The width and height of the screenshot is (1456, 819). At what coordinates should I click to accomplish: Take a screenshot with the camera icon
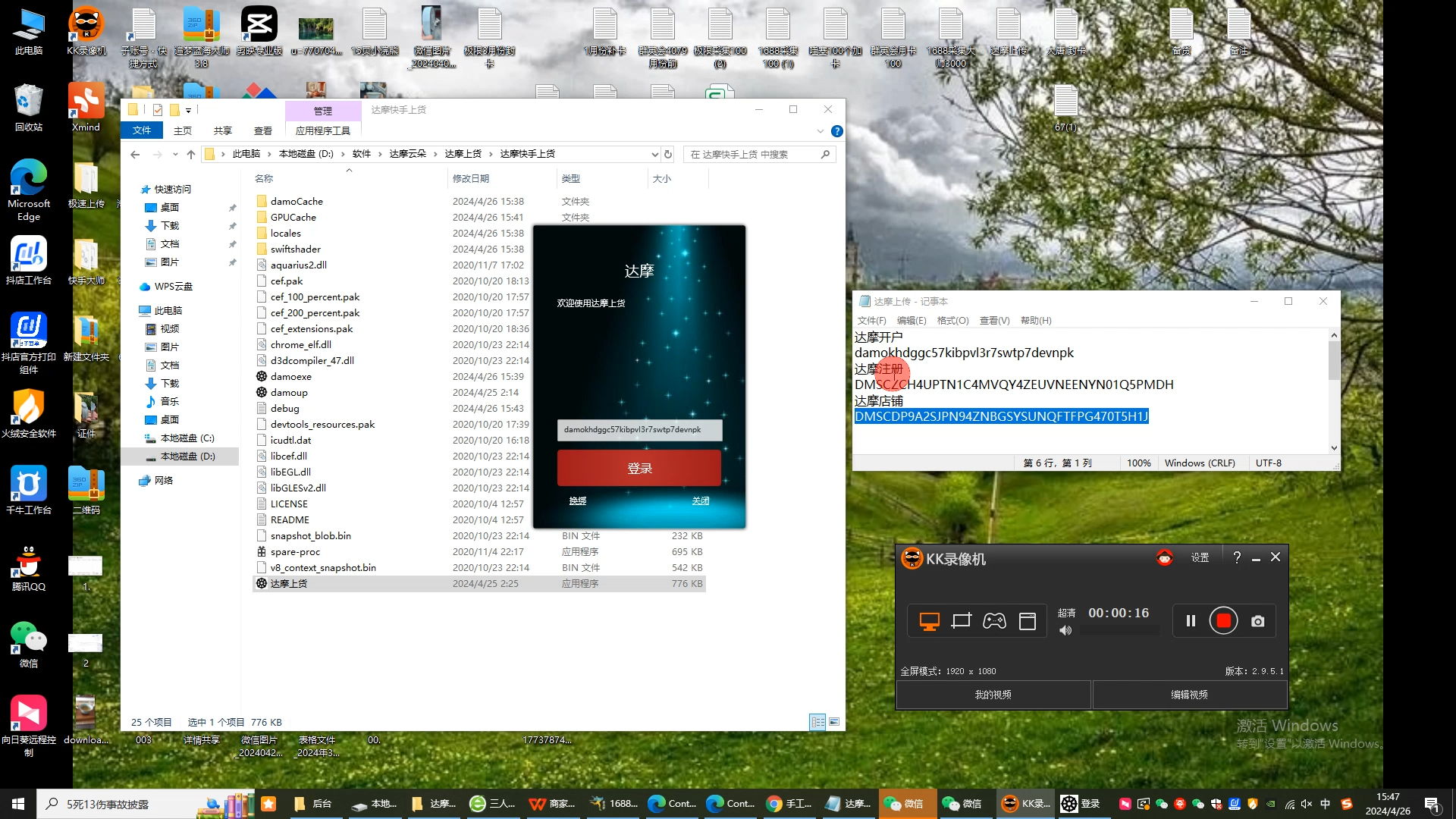(x=1257, y=621)
